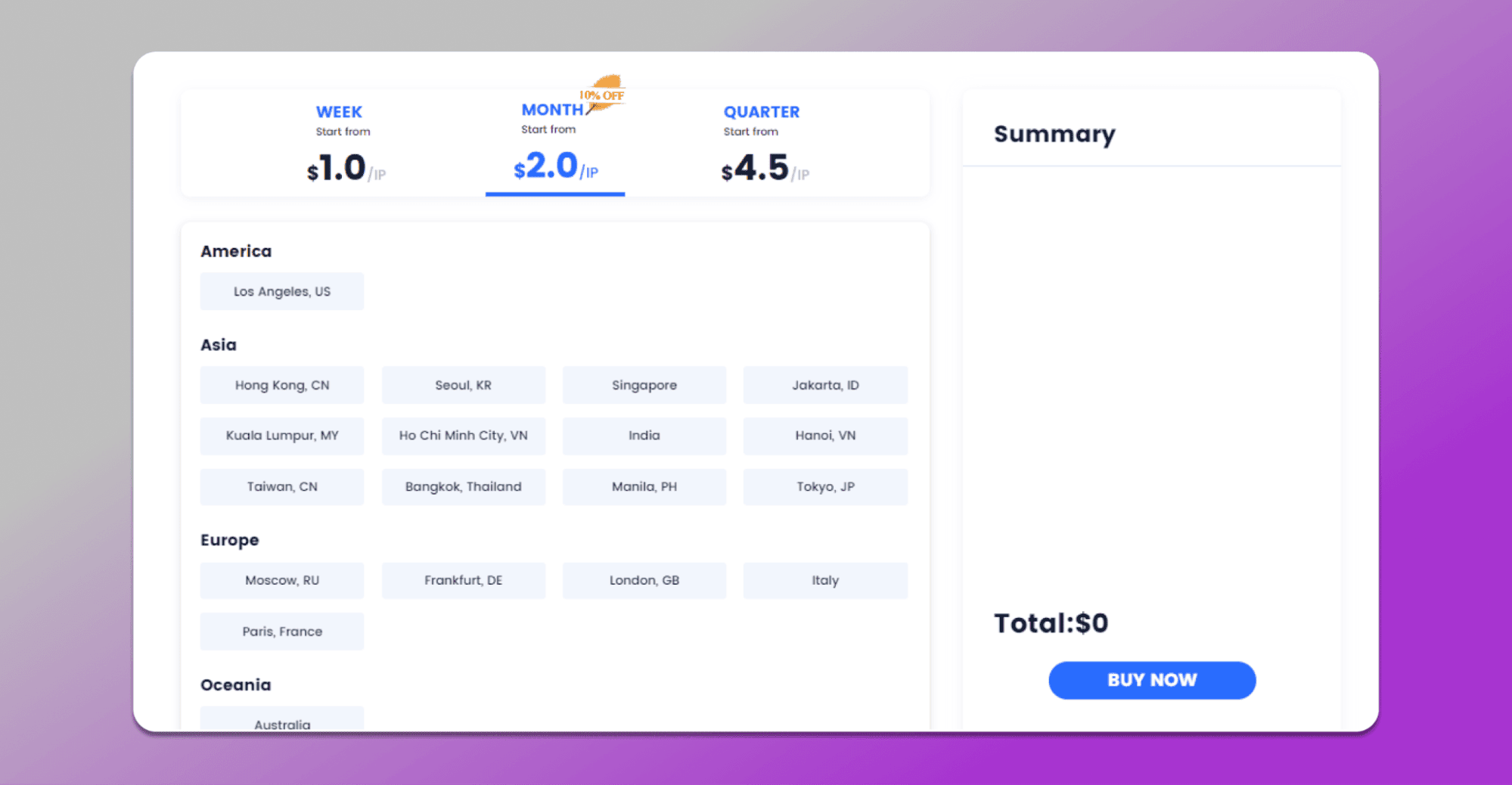Select Frankfurt, DE location
Image resolution: width=1512 pixels, height=785 pixels.
pos(463,580)
